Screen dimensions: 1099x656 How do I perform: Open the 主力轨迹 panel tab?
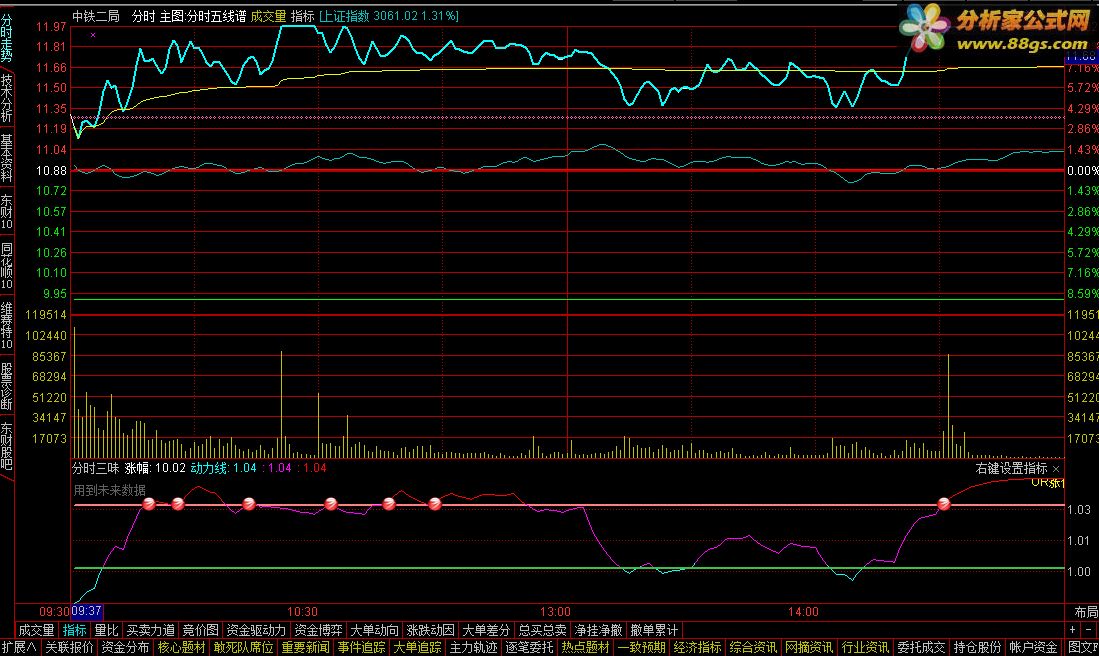(474, 648)
